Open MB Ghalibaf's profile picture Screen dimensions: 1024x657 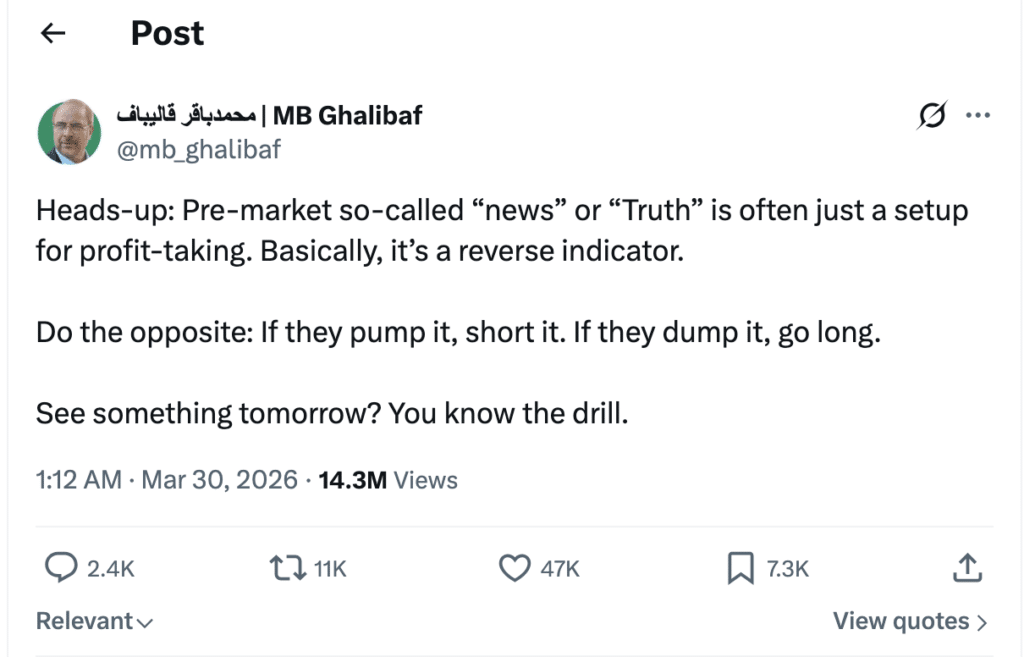tap(69, 132)
